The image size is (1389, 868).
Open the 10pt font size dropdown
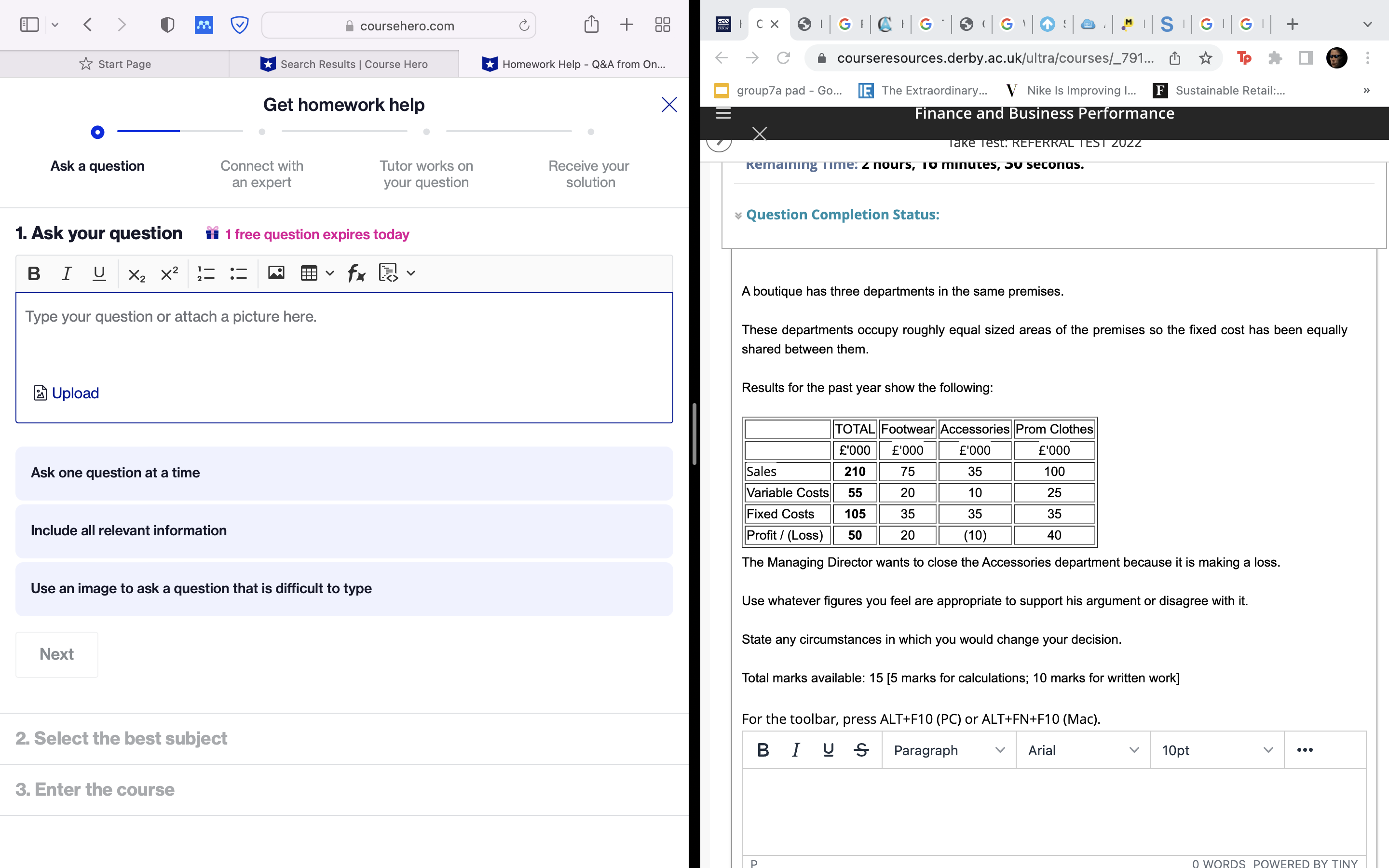click(x=1216, y=750)
